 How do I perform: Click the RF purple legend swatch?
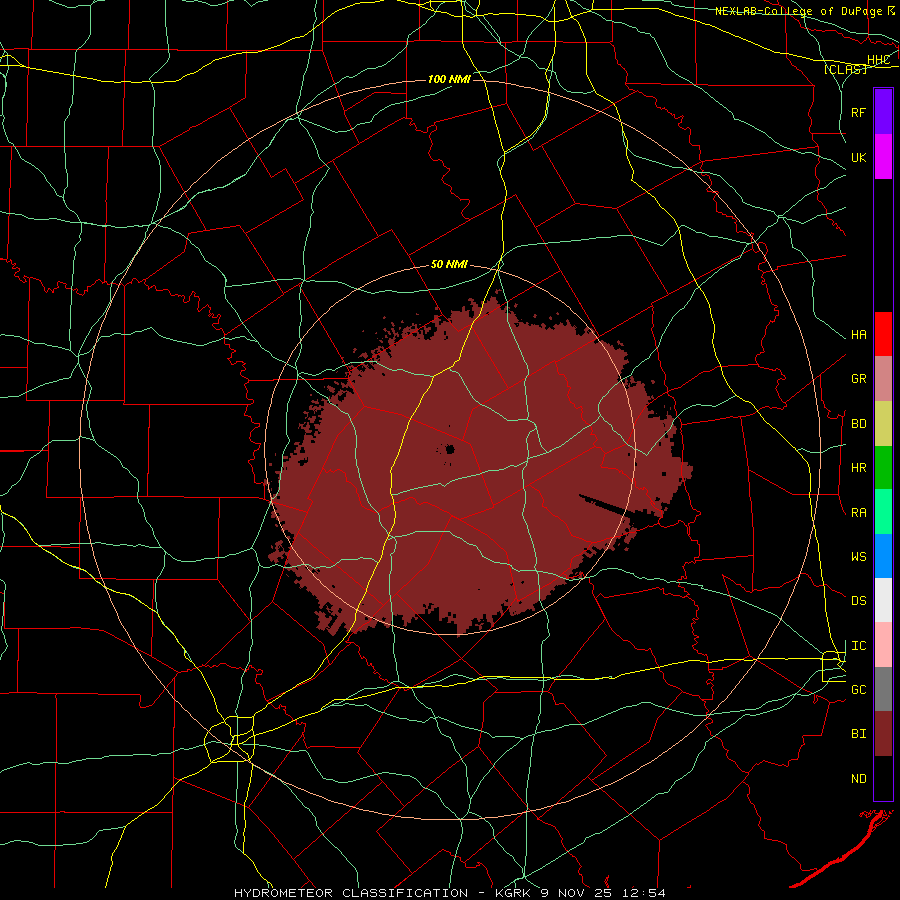pyautogui.click(x=883, y=112)
